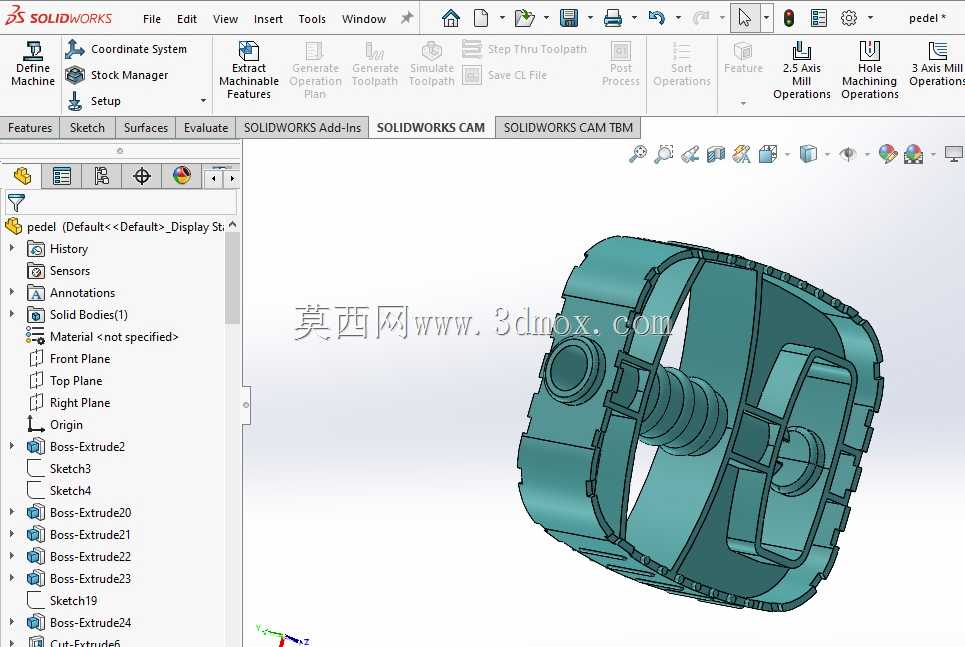Click the Rebuild traffic light icon
Image resolution: width=965 pixels, height=647 pixels.
point(788,18)
